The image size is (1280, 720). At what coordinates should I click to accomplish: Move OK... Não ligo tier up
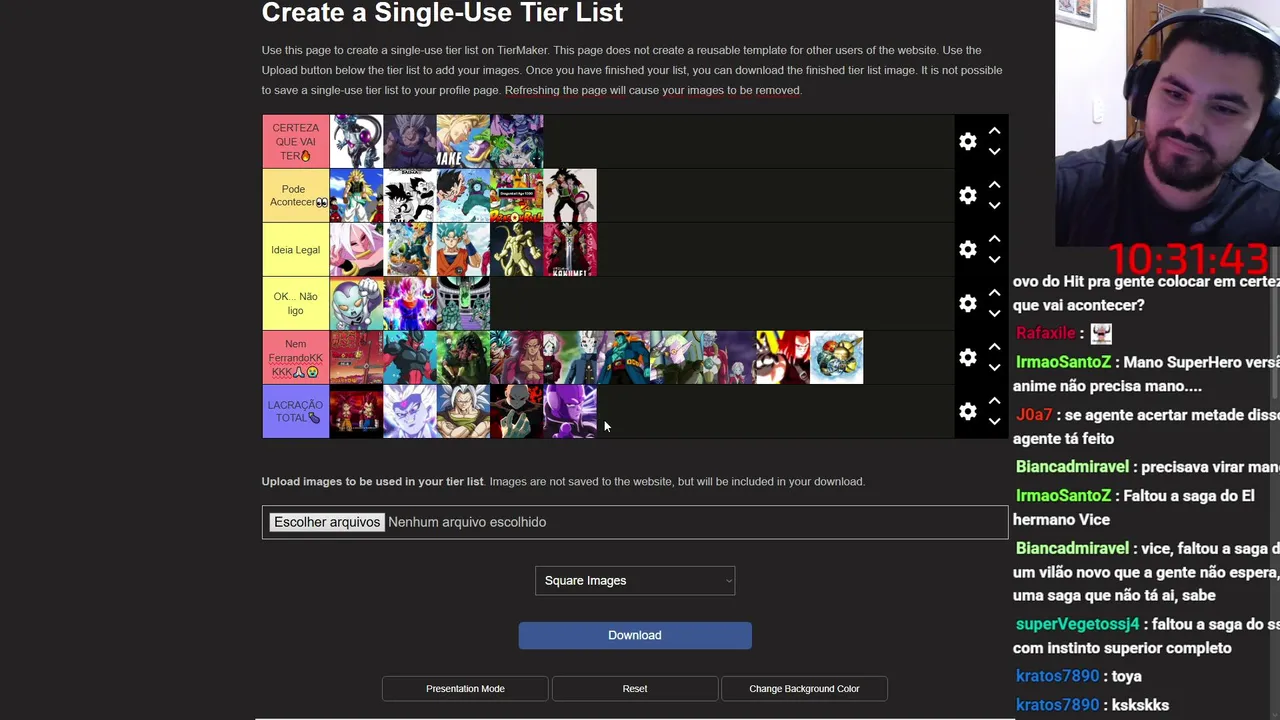coord(994,293)
